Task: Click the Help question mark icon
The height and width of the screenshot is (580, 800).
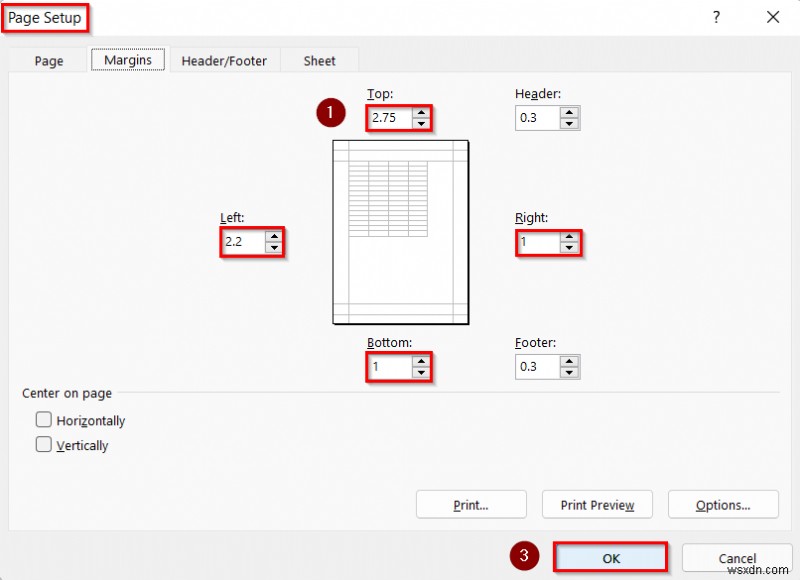Action: pyautogui.click(x=717, y=17)
